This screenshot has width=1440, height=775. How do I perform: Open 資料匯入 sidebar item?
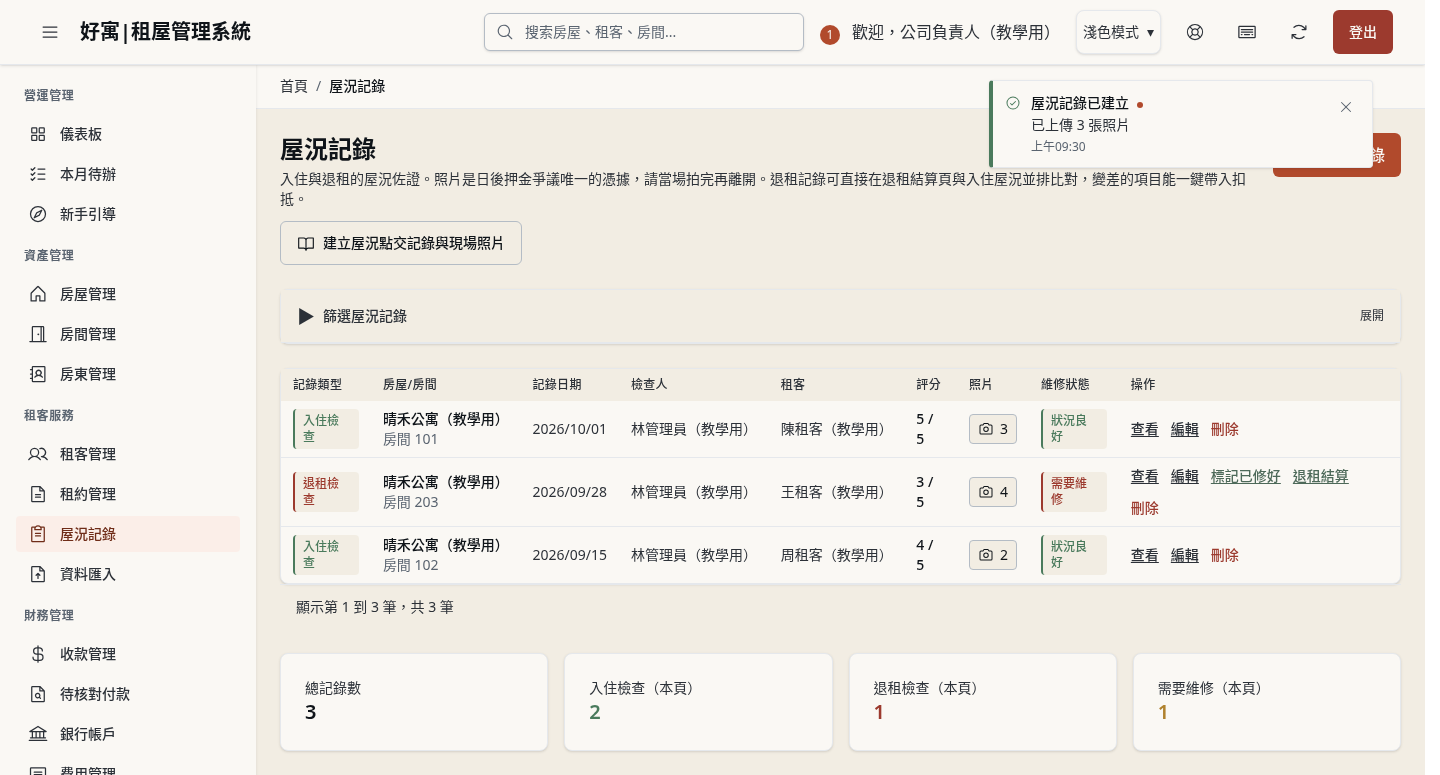(x=128, y=574)
